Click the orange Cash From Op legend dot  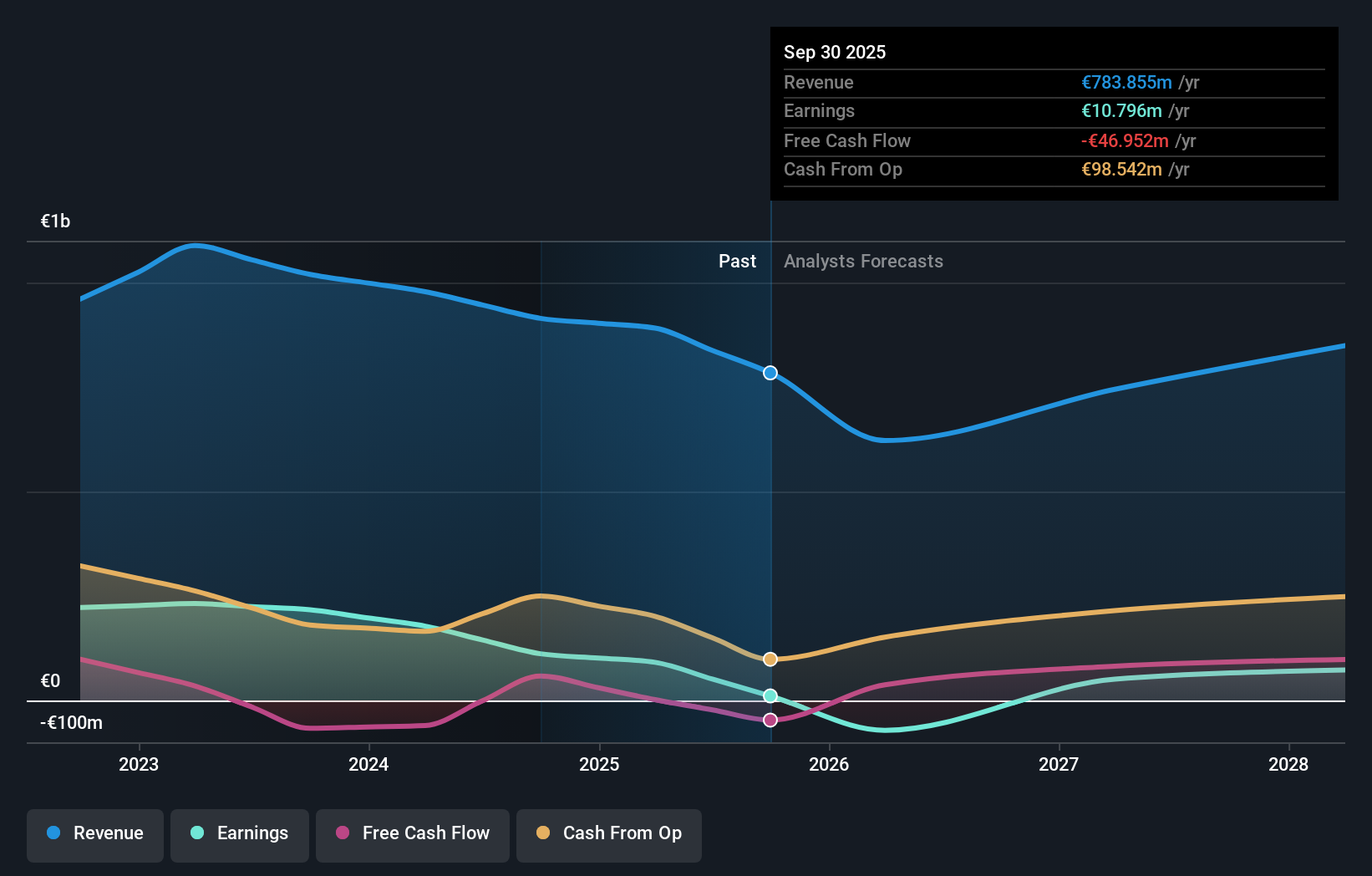tap(544, 833)
